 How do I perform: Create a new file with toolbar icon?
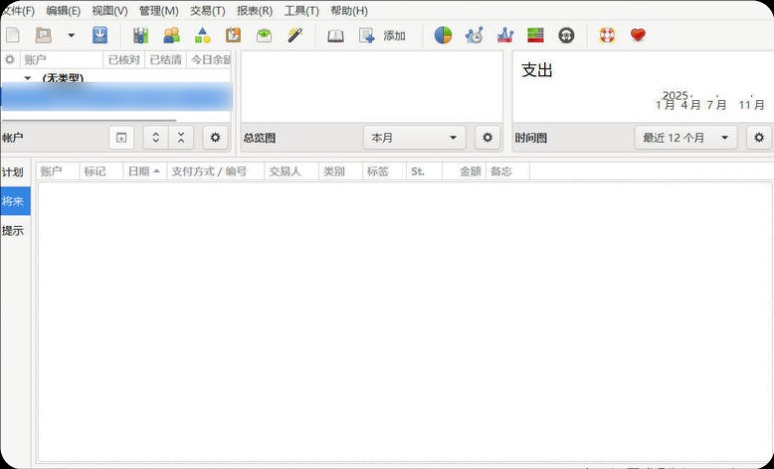12,36
